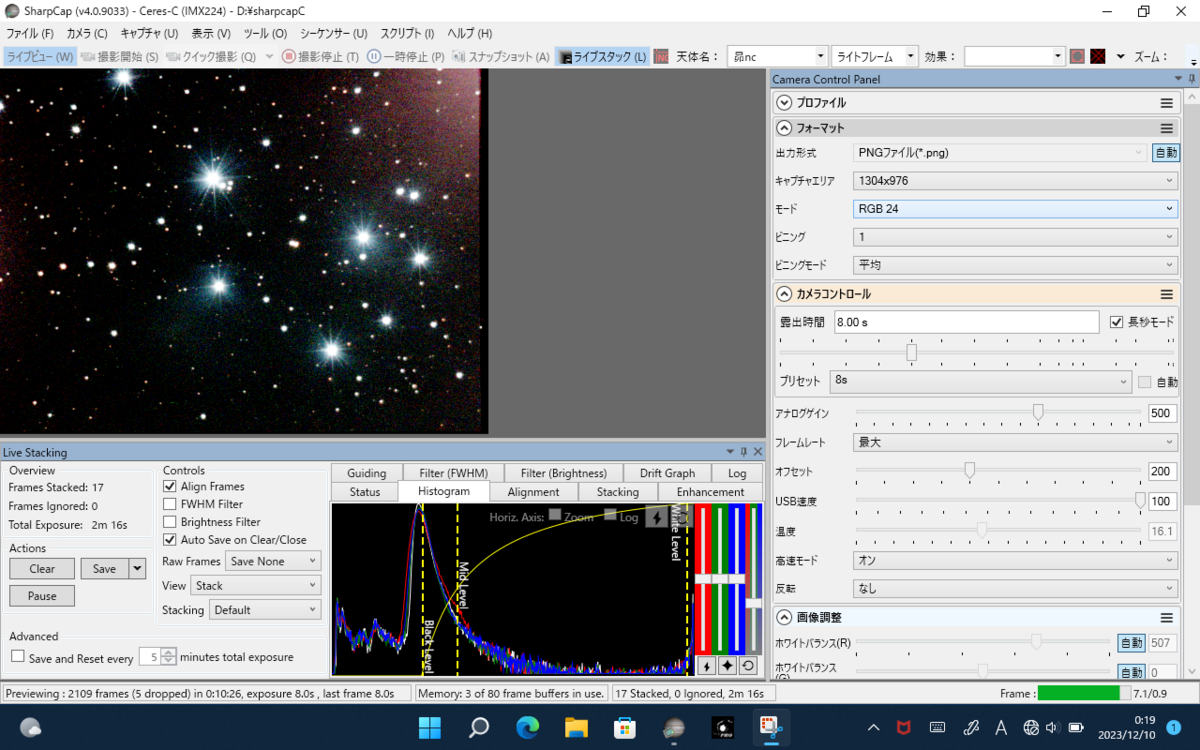Switch to the Drift Graph tab
Screen dimensions: 1200x750
click(667, 473)
